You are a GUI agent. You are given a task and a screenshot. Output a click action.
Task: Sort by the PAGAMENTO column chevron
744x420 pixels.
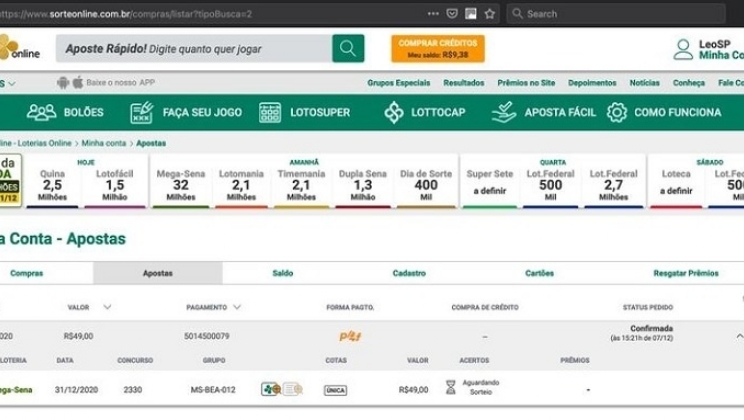tap(237, 307)
